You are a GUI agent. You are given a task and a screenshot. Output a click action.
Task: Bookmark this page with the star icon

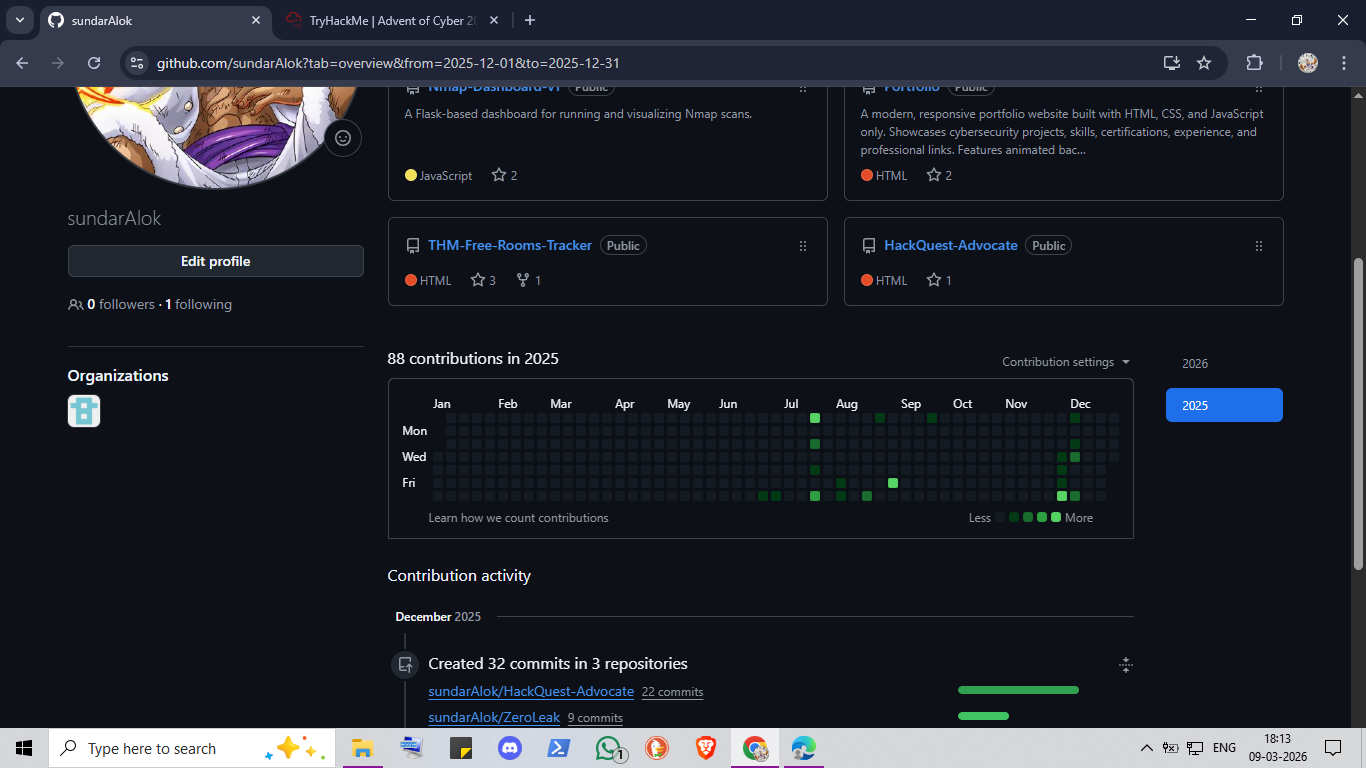1204,63
